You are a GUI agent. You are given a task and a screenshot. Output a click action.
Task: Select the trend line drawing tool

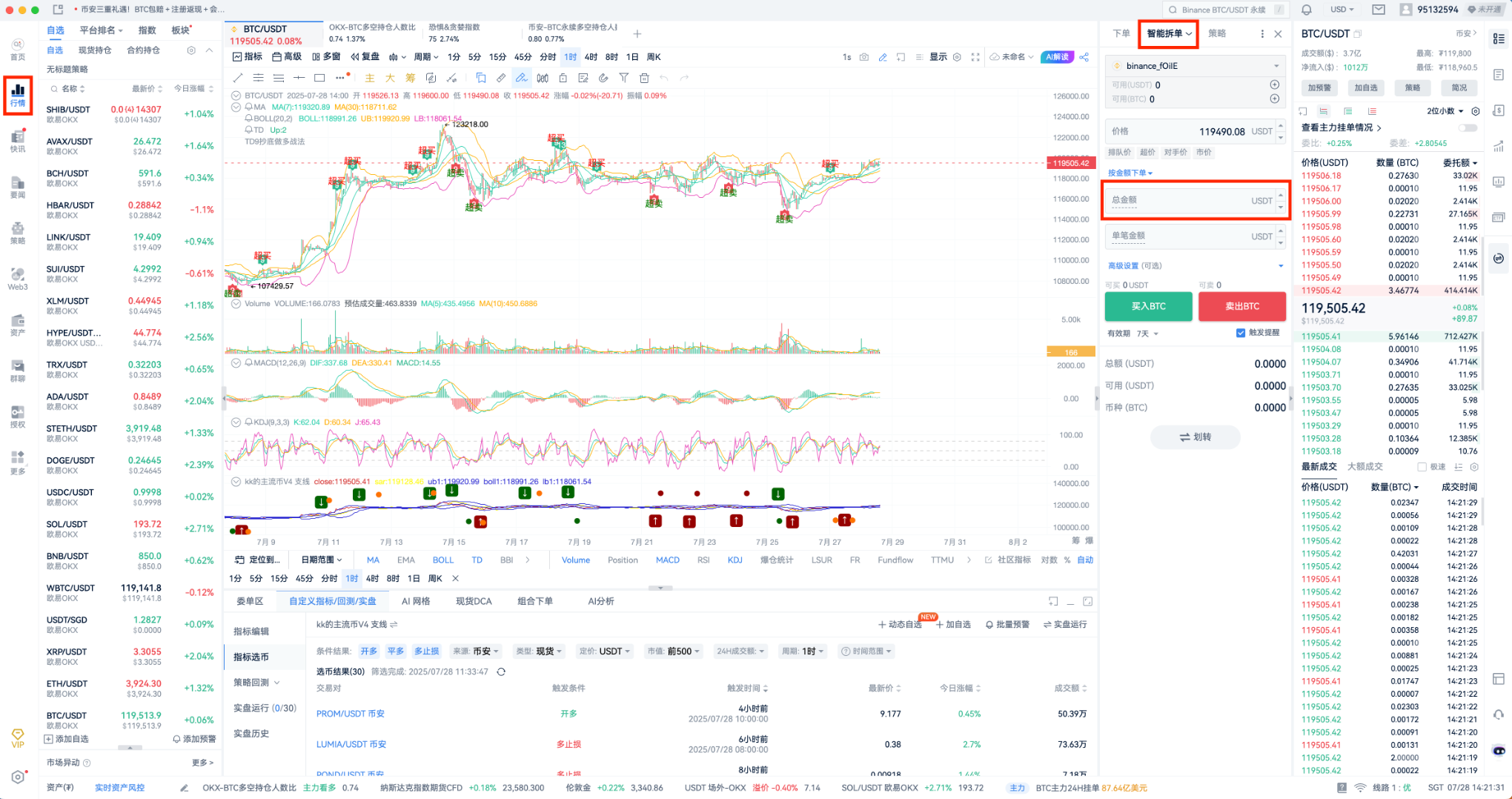pyautogui.click(x=237, y=78)
